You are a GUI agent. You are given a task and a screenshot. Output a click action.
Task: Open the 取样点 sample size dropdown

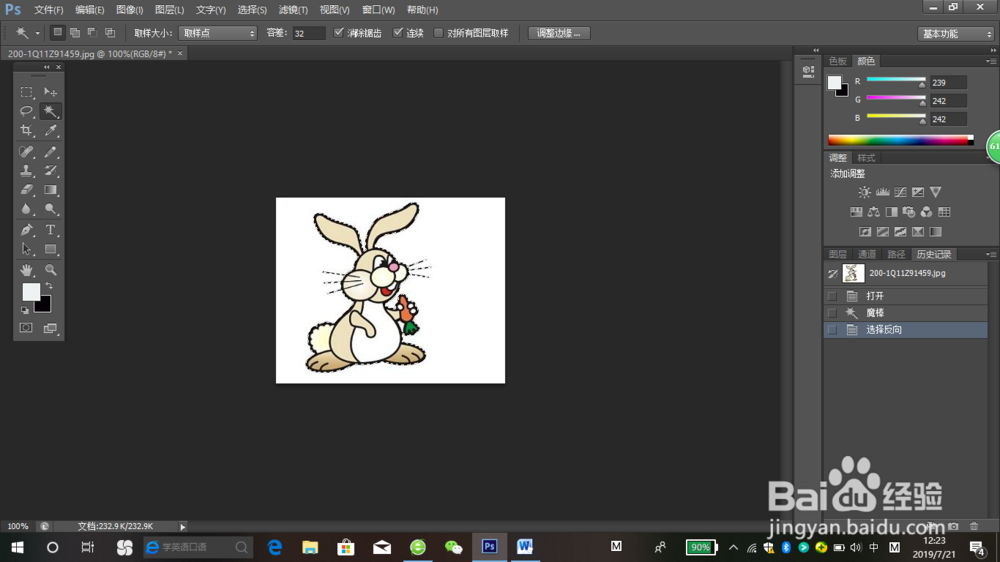coord(218,33)
